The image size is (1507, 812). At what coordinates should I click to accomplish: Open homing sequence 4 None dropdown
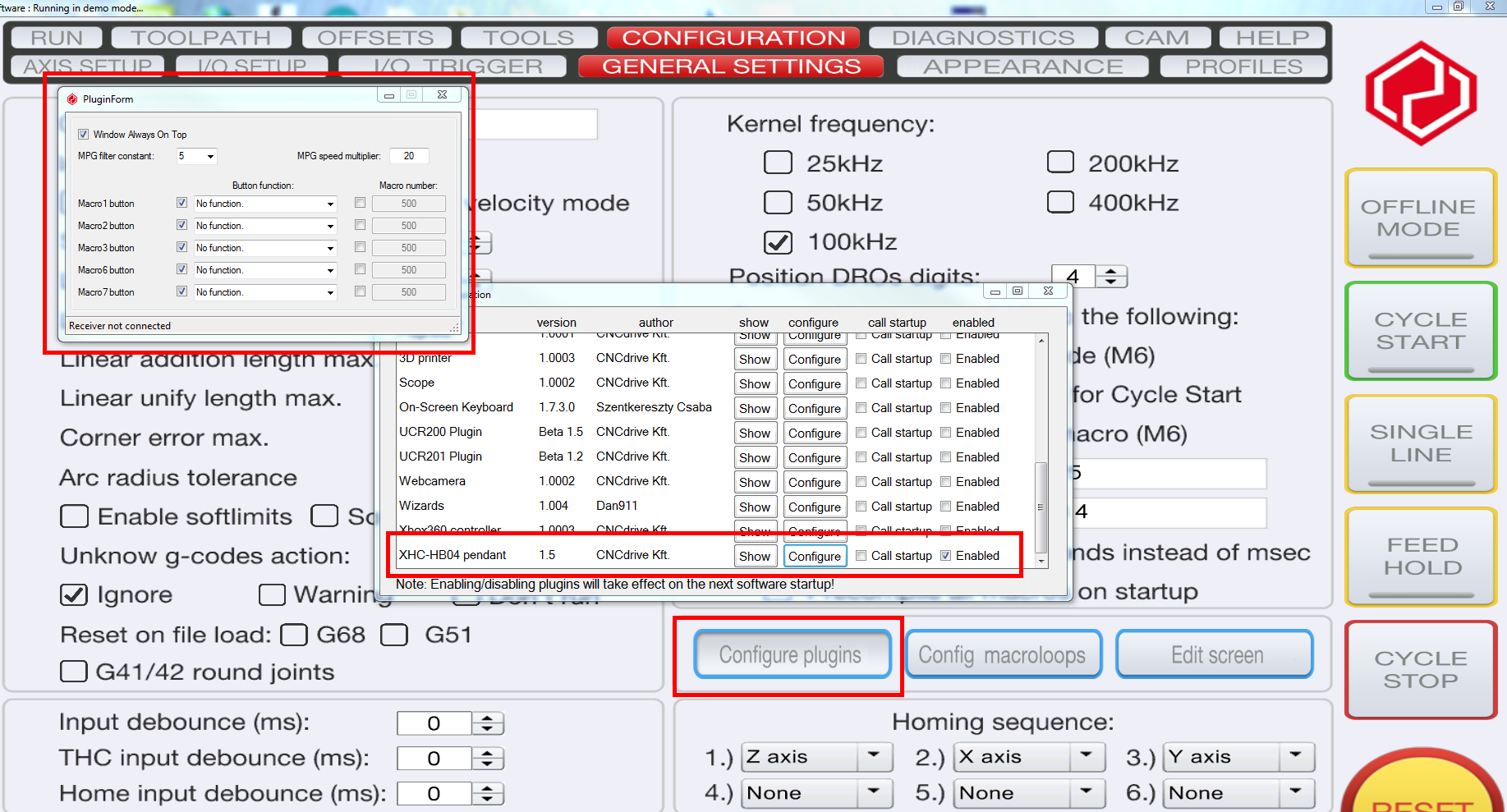[x=874, y=792]
